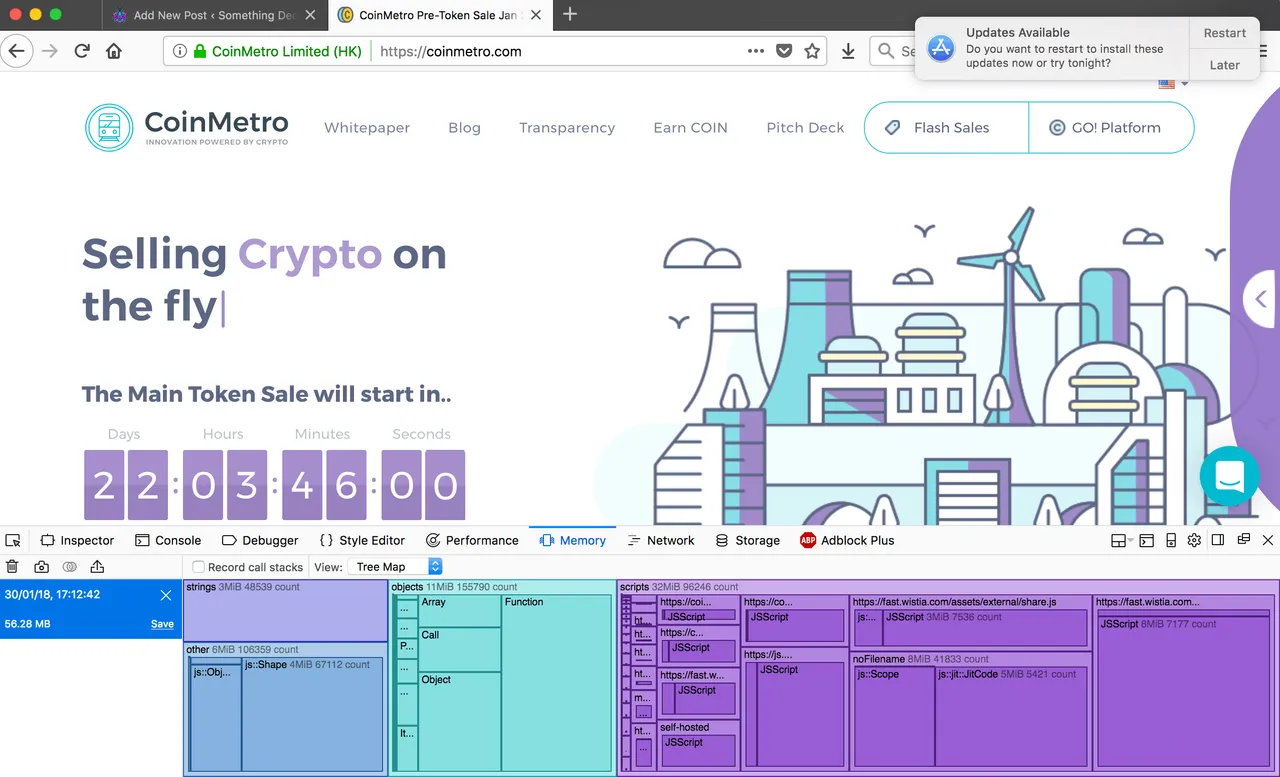1280x777 pixels.
Task: Click the Array block under objects
Action: [460, 611]
